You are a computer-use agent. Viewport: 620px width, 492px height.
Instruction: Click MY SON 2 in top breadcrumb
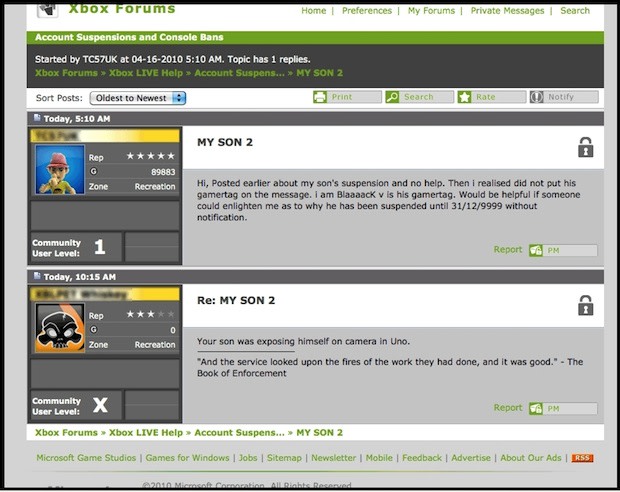pyautogui.click(x=319, y=73)
